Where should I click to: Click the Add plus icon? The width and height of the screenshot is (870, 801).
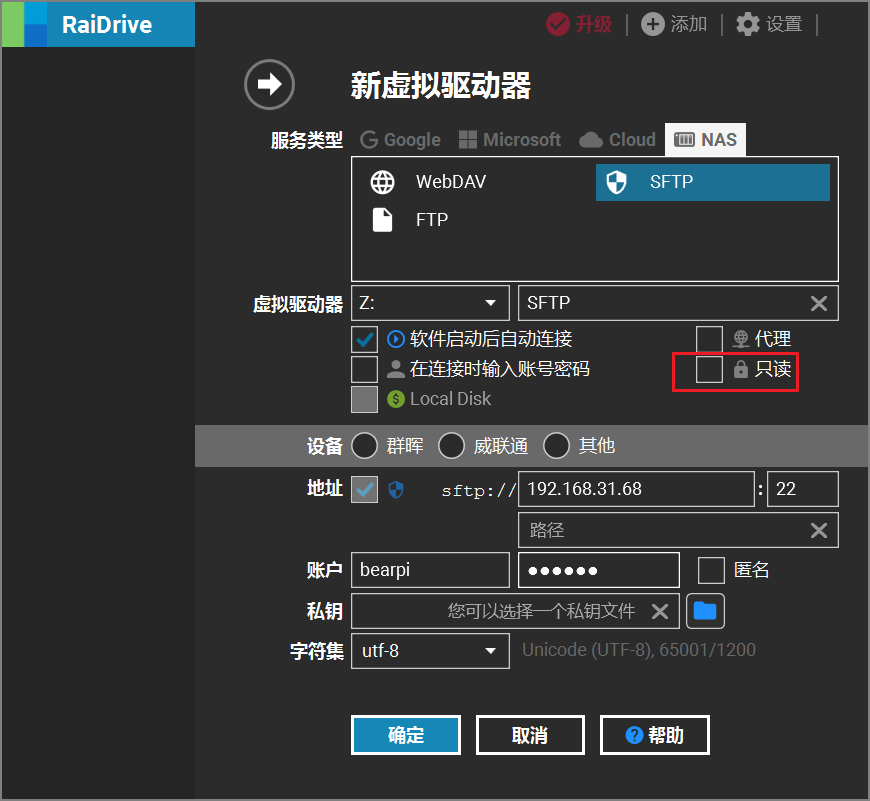coord(652,24)
